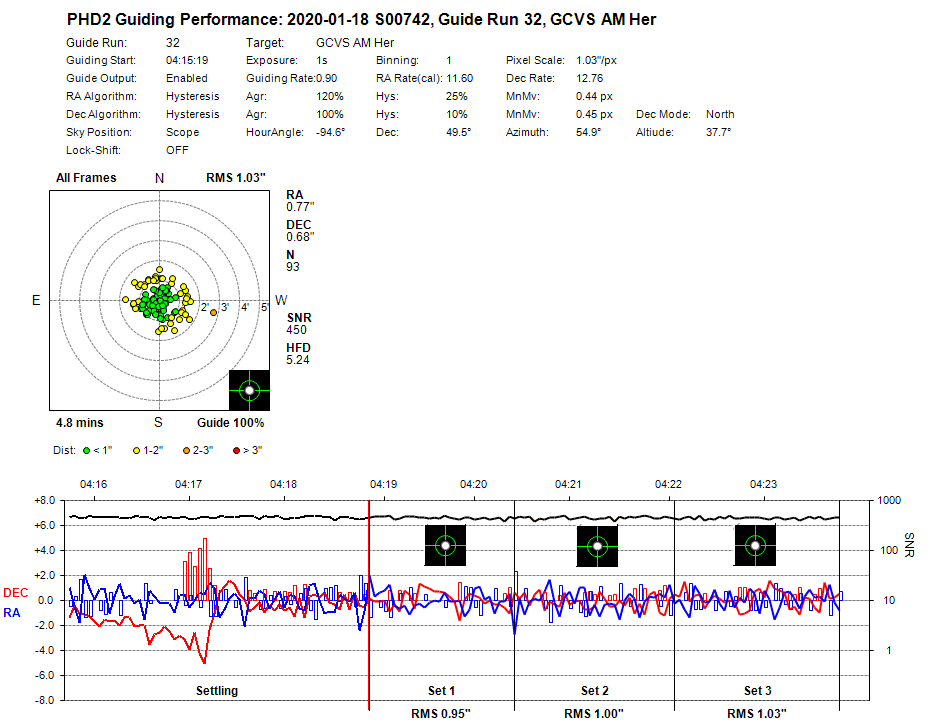This screenshot has width=930, height=728.
Task: Click the Dec aggressiveness value '100%'
Action: [x=330, y=114]
